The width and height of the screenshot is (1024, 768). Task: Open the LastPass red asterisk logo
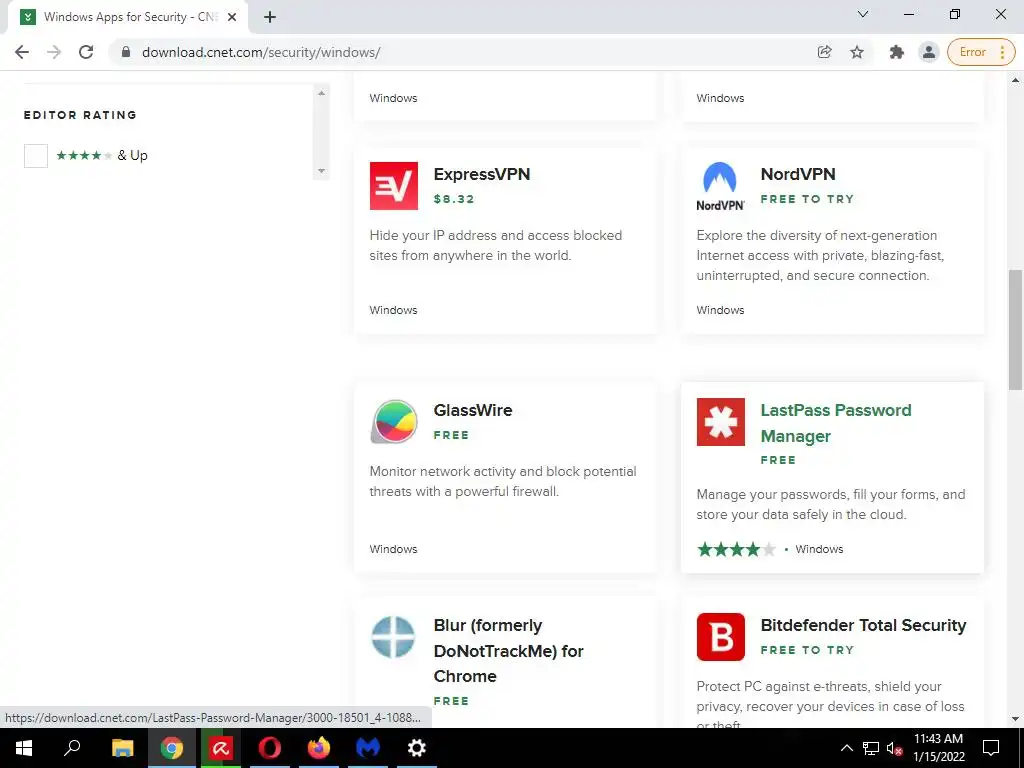coord(720,422)
